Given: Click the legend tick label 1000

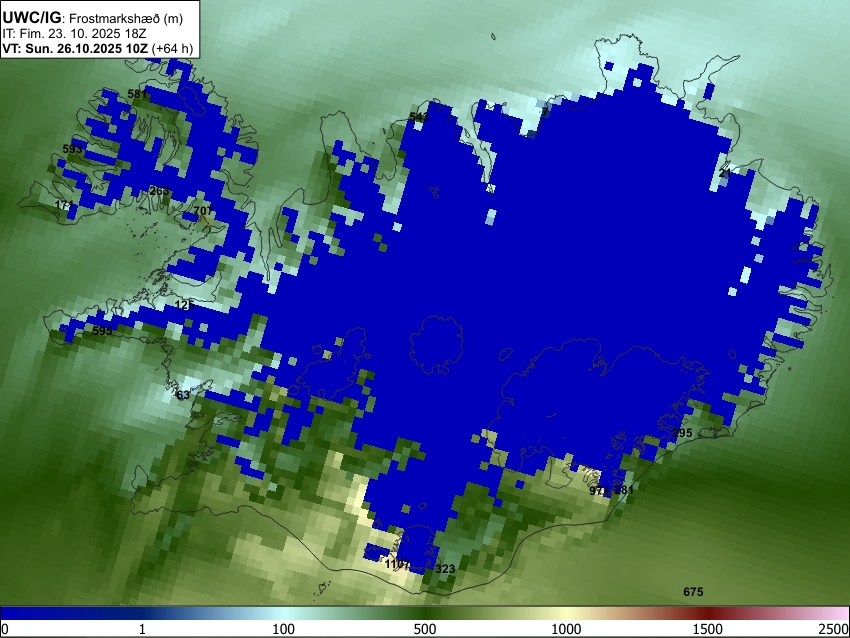Looking at the screenshot, I should click(x=566, y=629).
